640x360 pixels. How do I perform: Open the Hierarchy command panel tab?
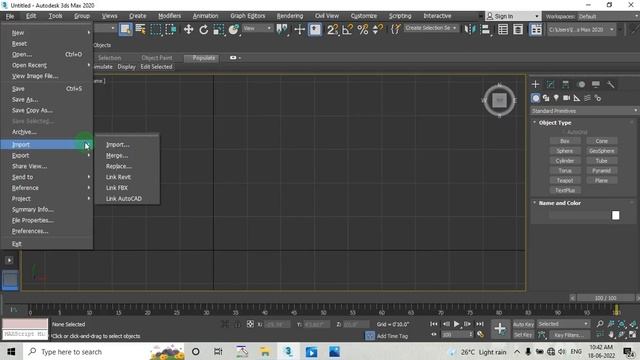pyautogui.click(x=565, y=84)
